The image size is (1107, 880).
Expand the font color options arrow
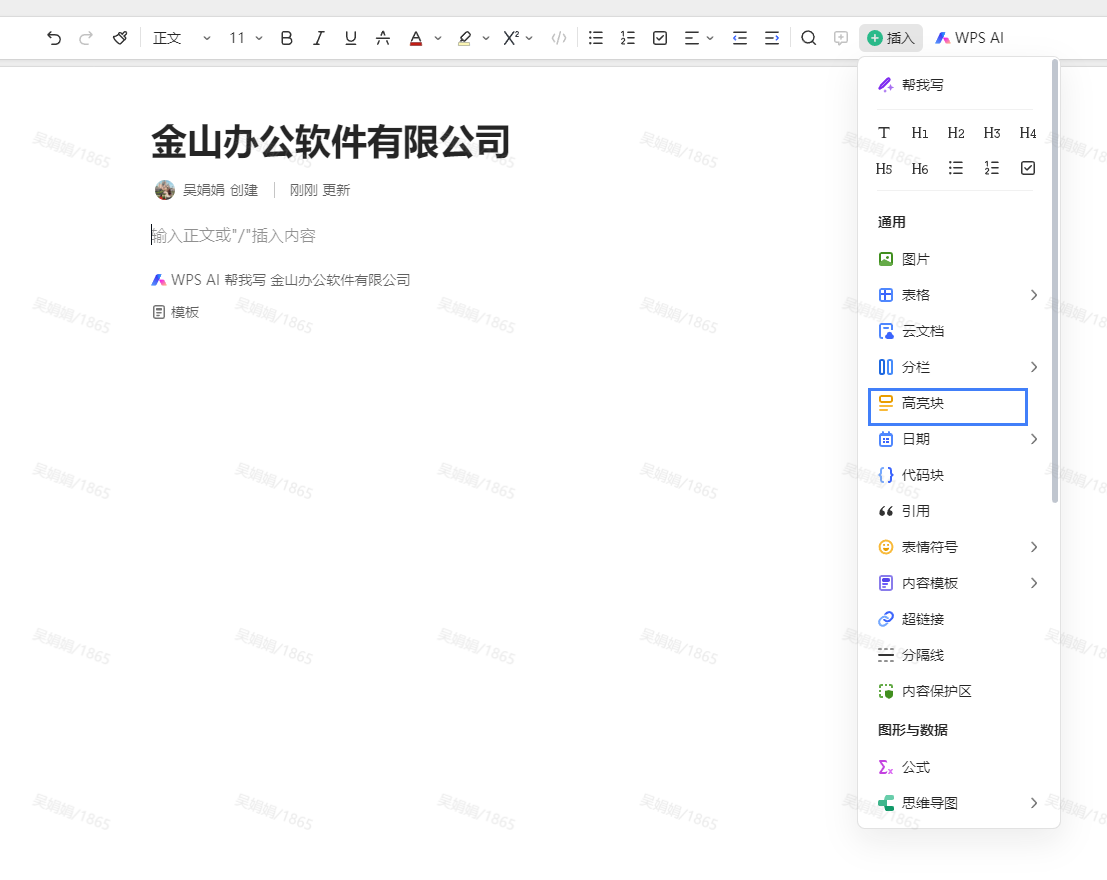tap(438, 38)
